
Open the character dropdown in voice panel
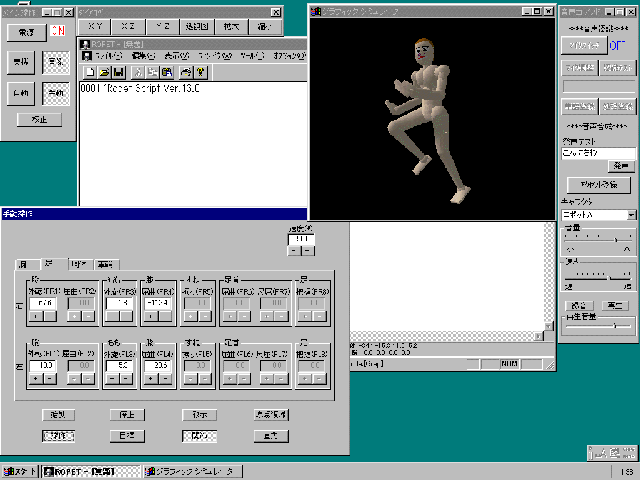(x=632, y=215)
